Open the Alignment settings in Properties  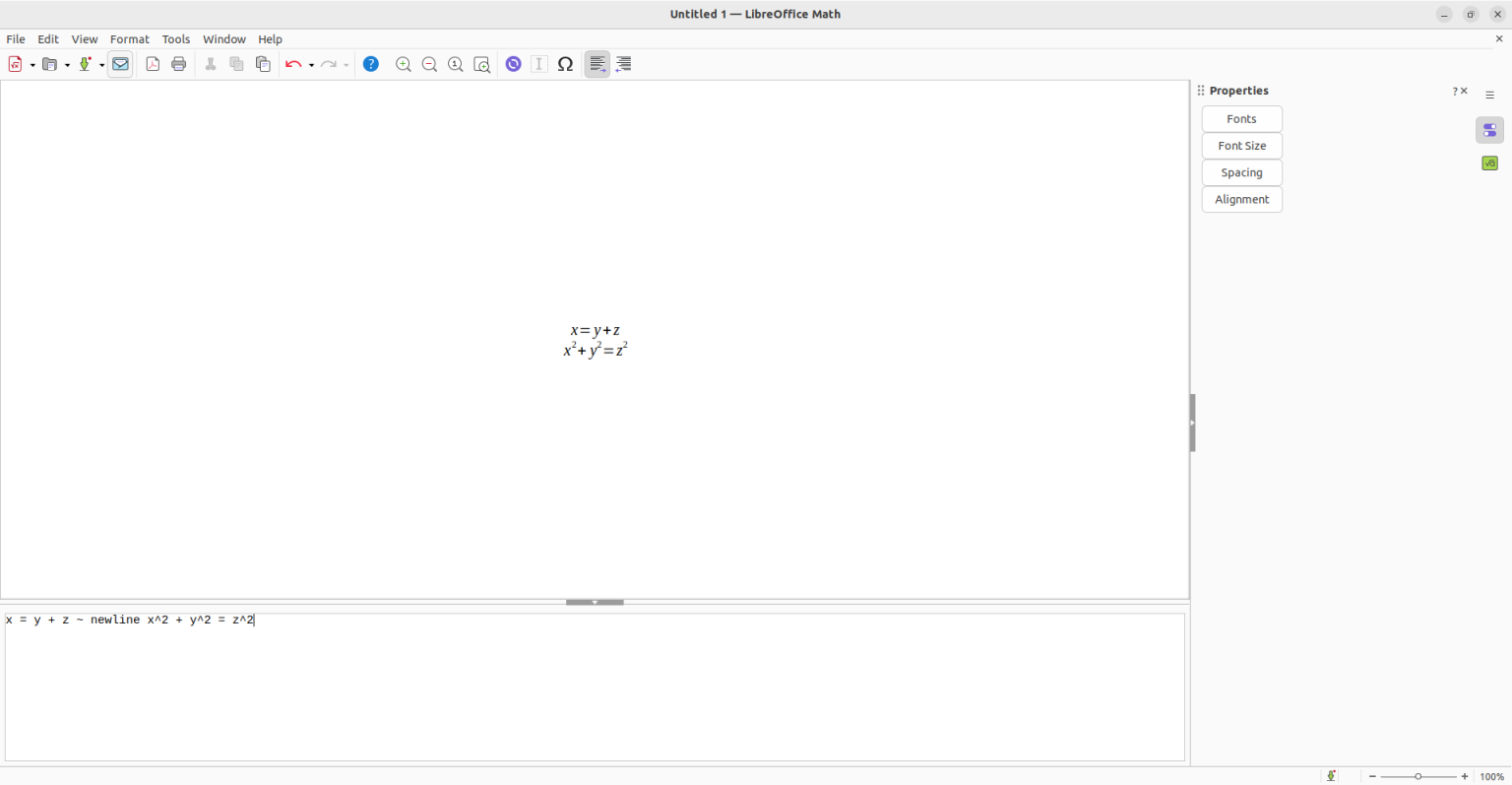point(1241,199)
